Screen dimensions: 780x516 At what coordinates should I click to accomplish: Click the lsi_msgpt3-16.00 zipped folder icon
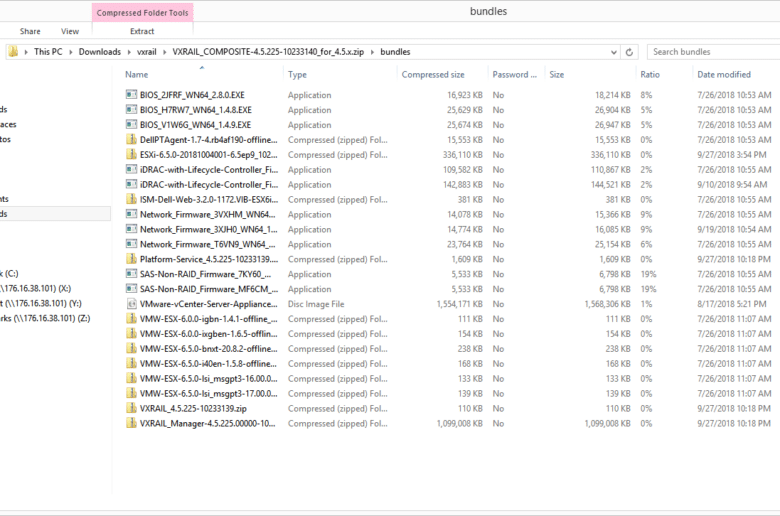point(131,378)
